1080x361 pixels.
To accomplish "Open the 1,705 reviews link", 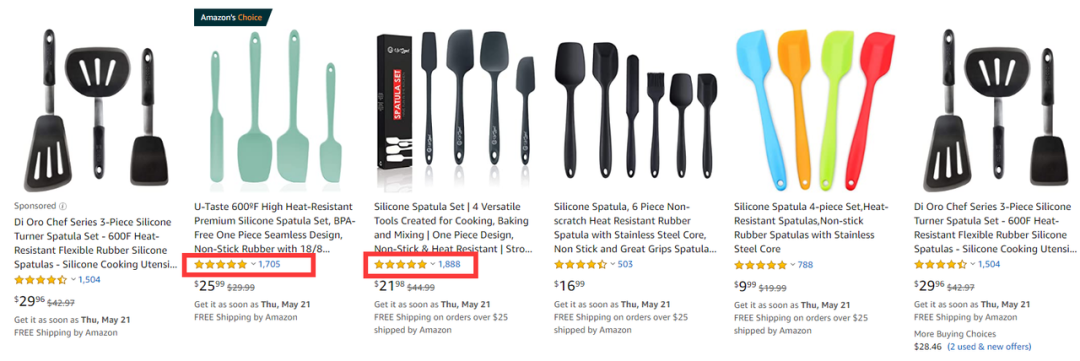I will point(269,265).
